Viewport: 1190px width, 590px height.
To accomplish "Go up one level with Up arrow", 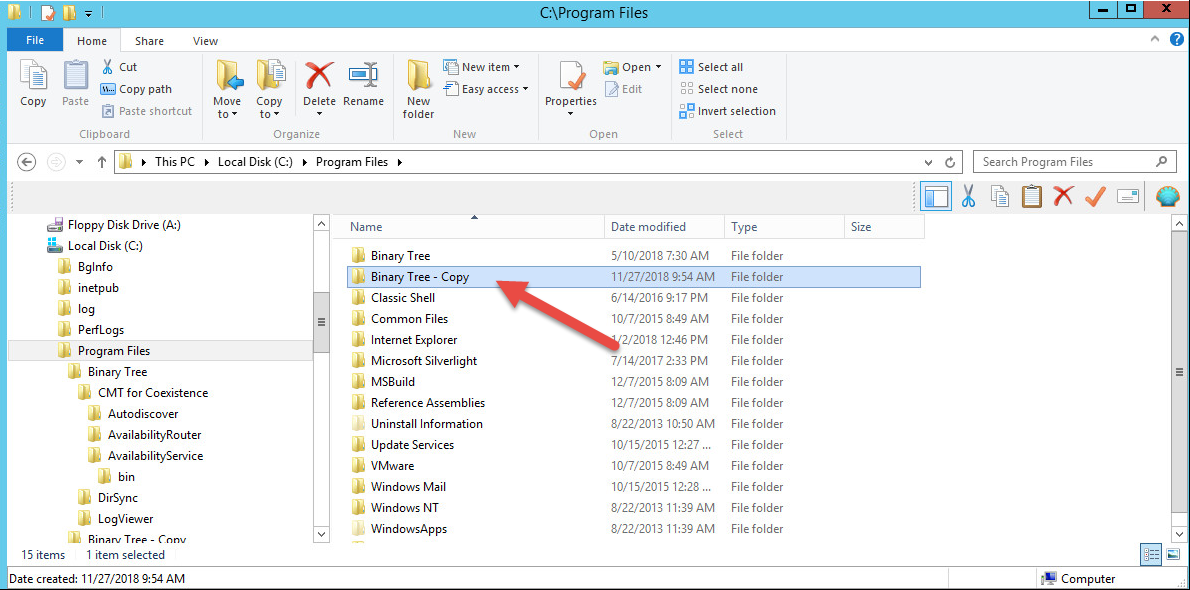I will [102, 162].
